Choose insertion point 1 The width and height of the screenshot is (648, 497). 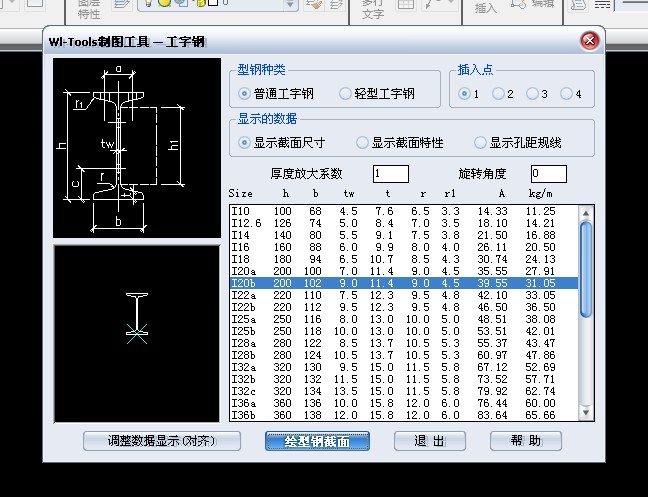coord(468,94)
